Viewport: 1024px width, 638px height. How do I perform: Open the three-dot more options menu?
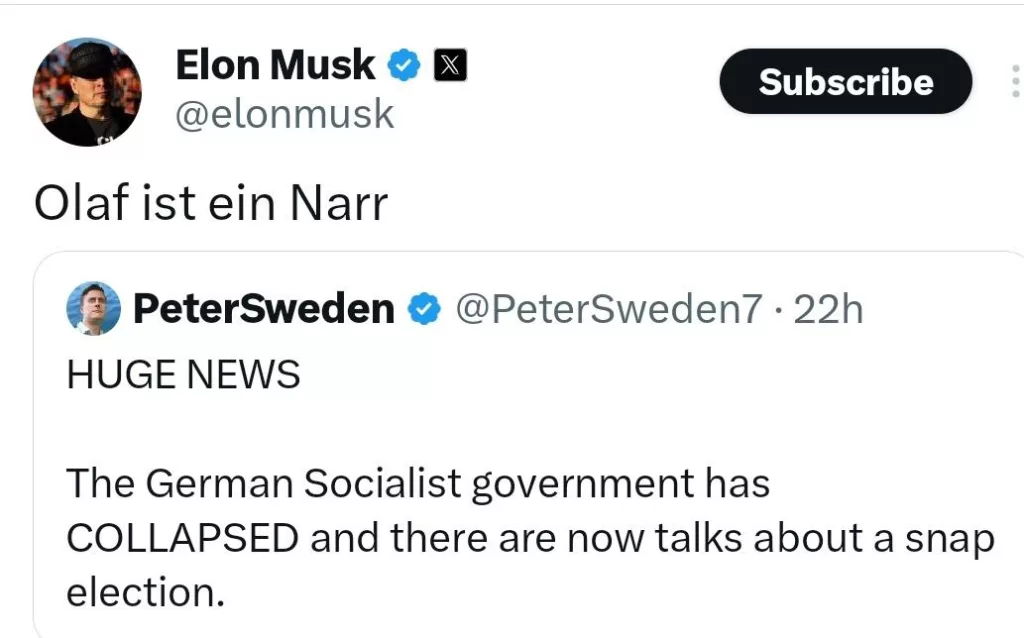point(1016,82)
